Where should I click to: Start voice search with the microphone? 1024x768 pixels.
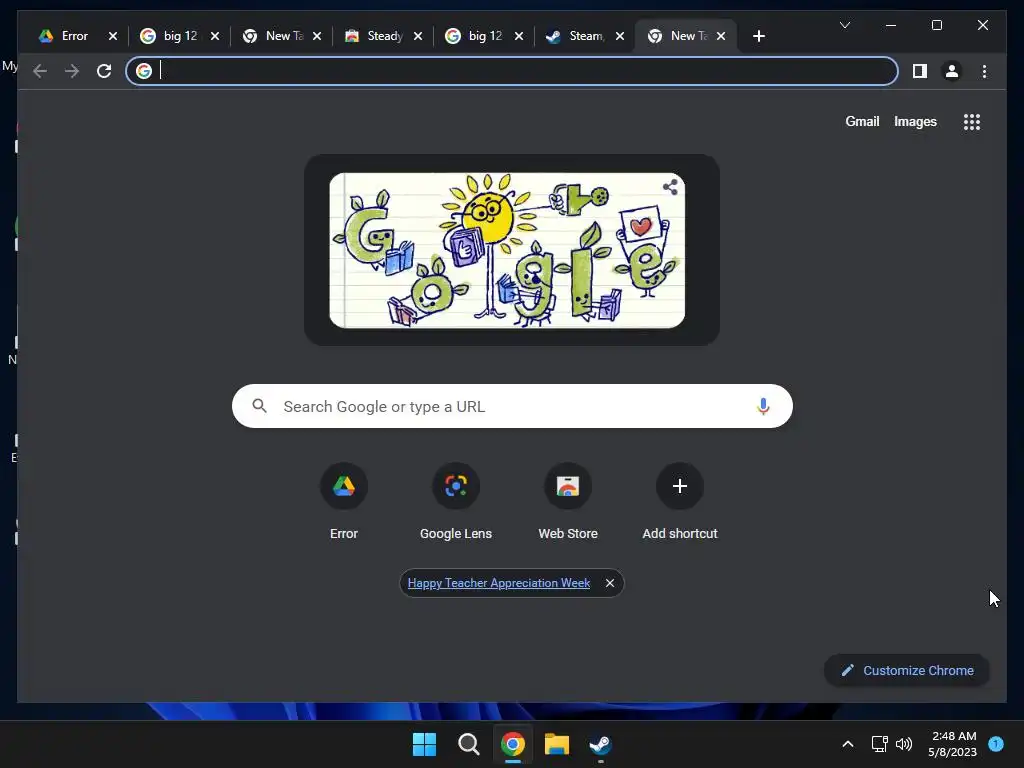point(763,406)
